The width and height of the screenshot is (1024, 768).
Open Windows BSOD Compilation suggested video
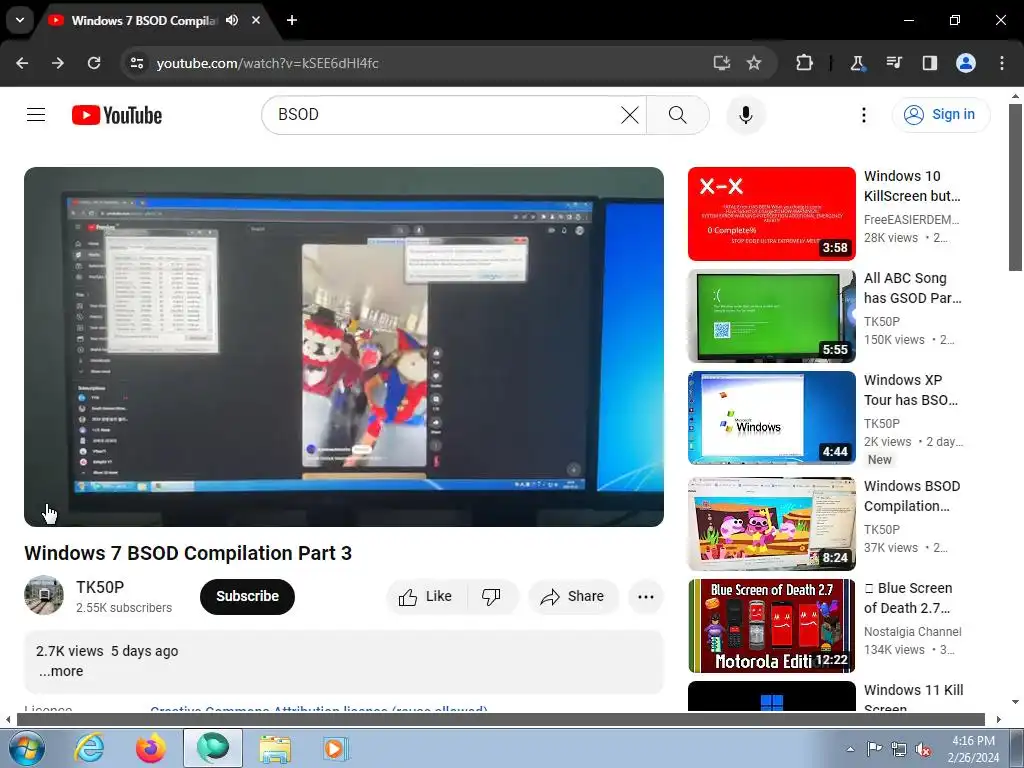click(x=771, y=524)
